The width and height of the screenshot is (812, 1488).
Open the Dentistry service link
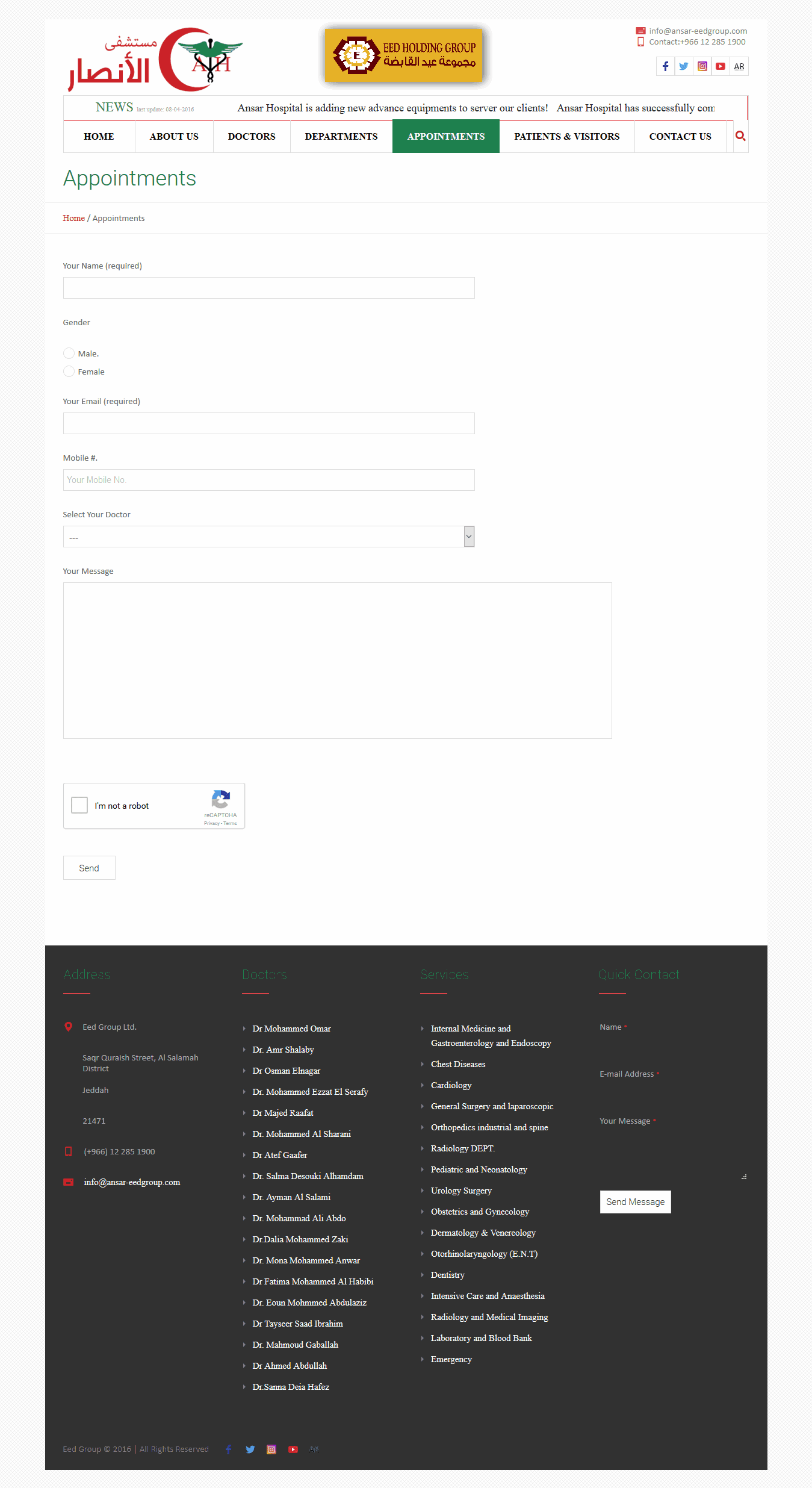[447, 1275]
